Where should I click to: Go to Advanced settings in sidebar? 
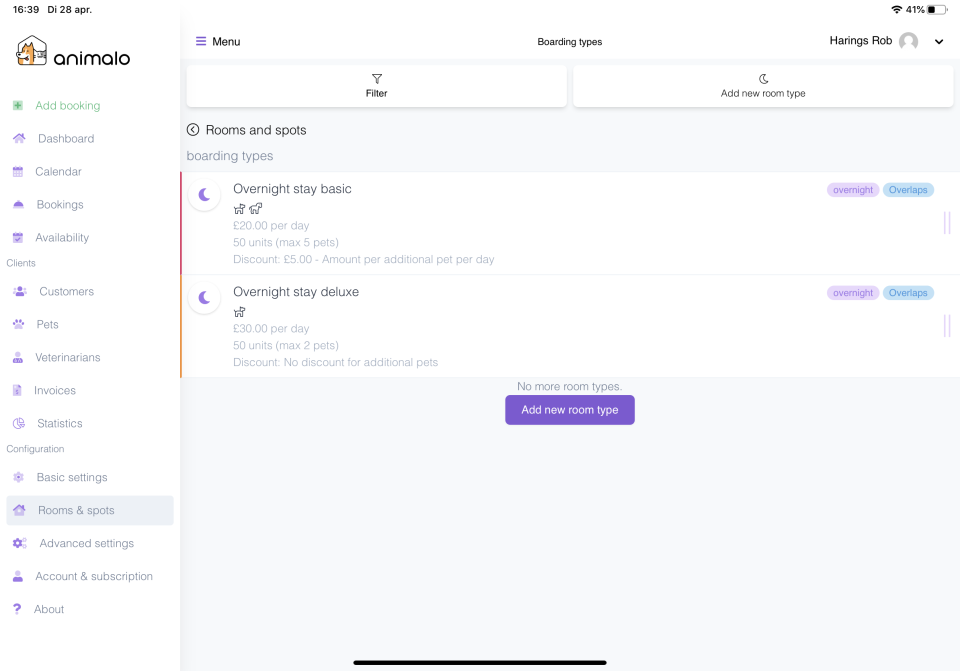pyautogui.click(x=86, y=543)
